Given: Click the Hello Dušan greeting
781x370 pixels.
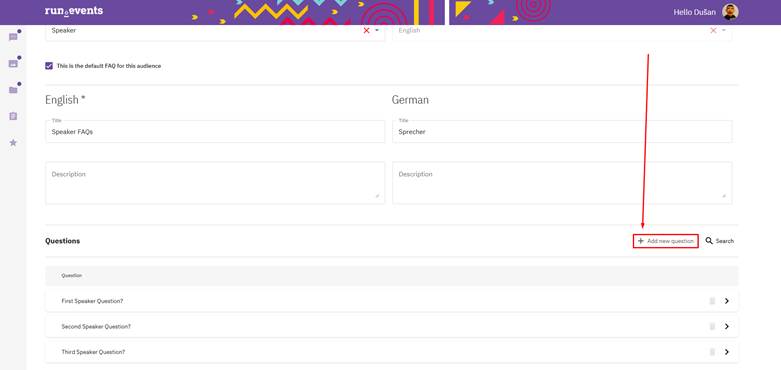Looking at the screenshot, I should (694, 12).
